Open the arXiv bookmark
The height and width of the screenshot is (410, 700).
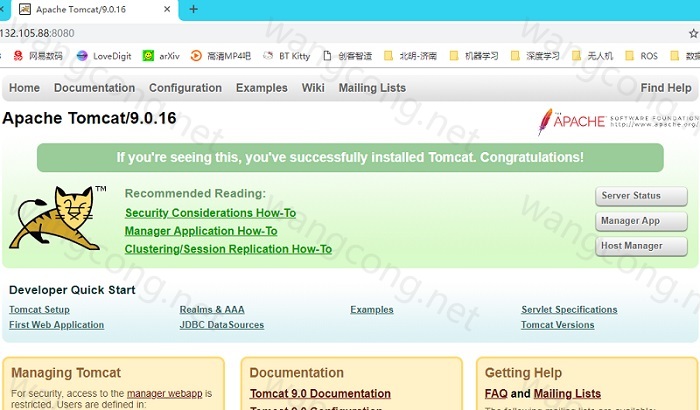[161, 56]
